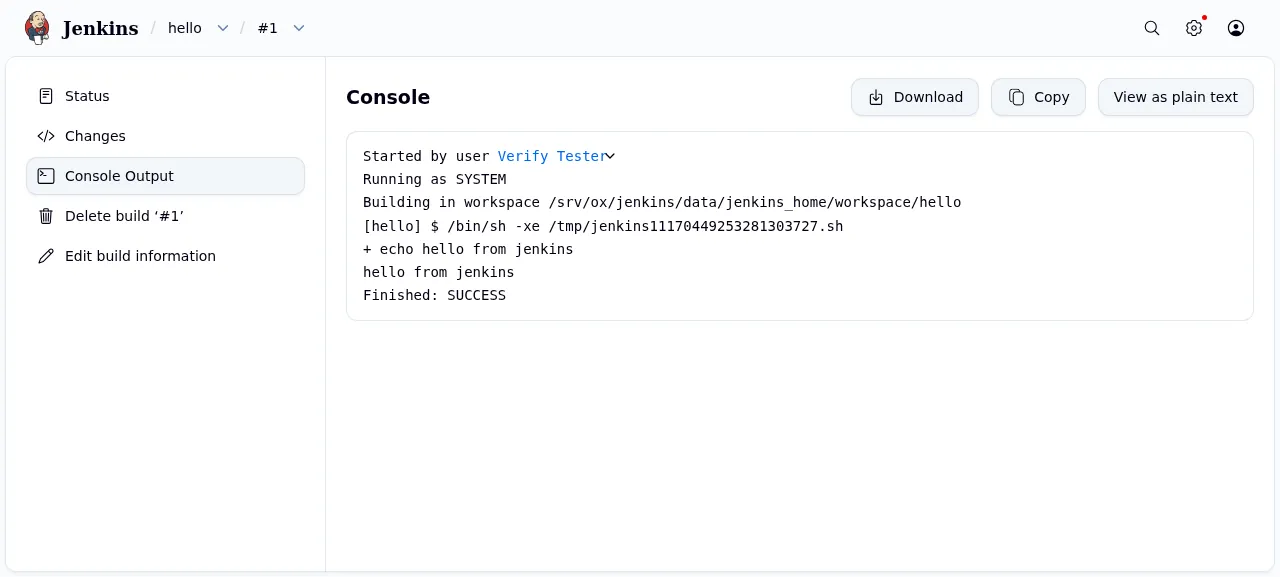Click the Console Output terminal icon
This screenshot has width=1280, height=577.
point(46,176)
